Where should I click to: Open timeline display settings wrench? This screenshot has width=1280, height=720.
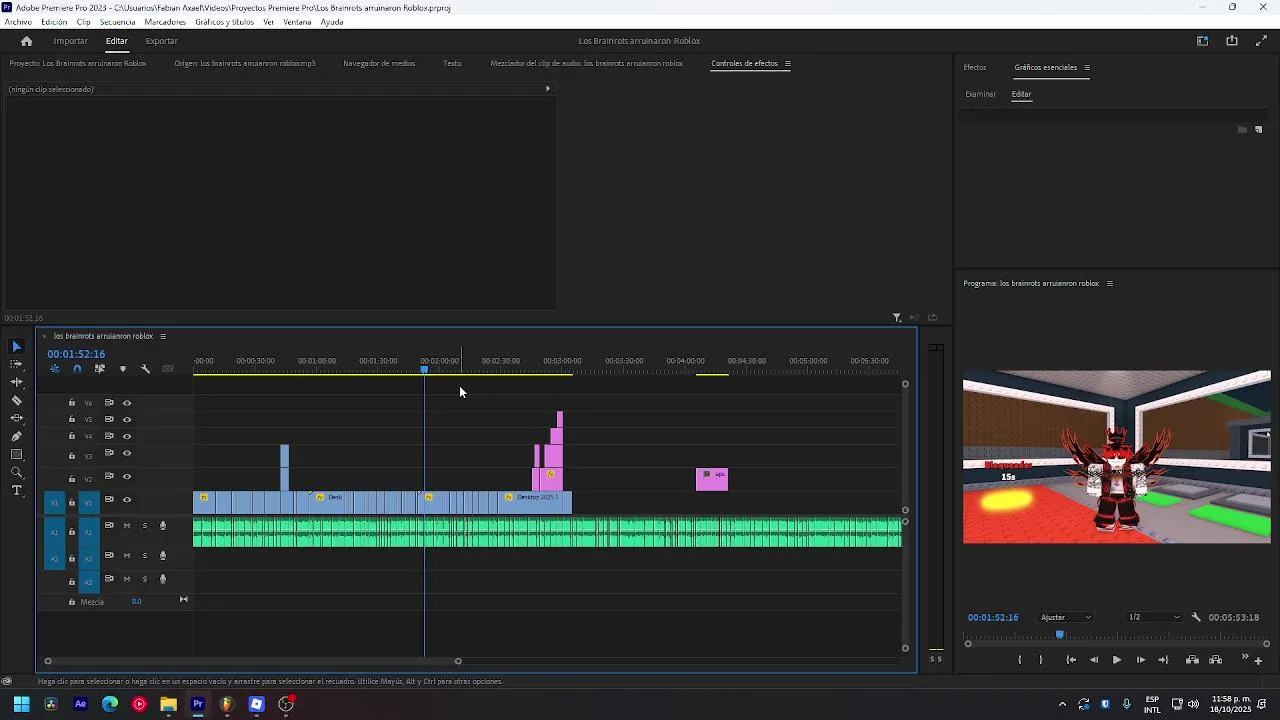tap(146, 369)
